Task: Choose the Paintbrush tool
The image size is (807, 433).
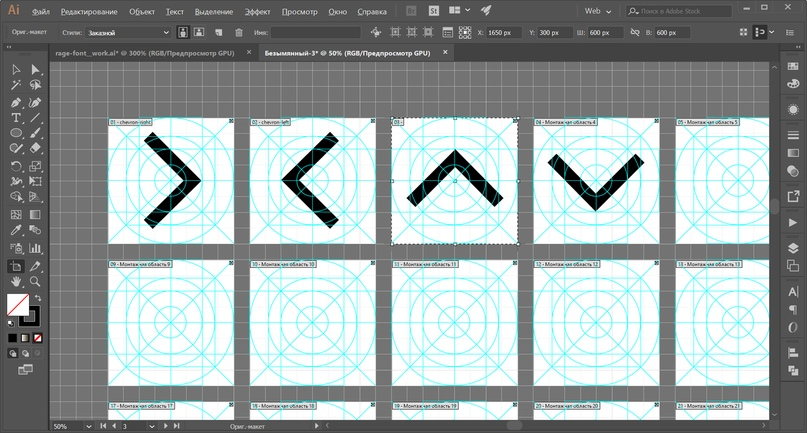Action: [x=35, y=133]
